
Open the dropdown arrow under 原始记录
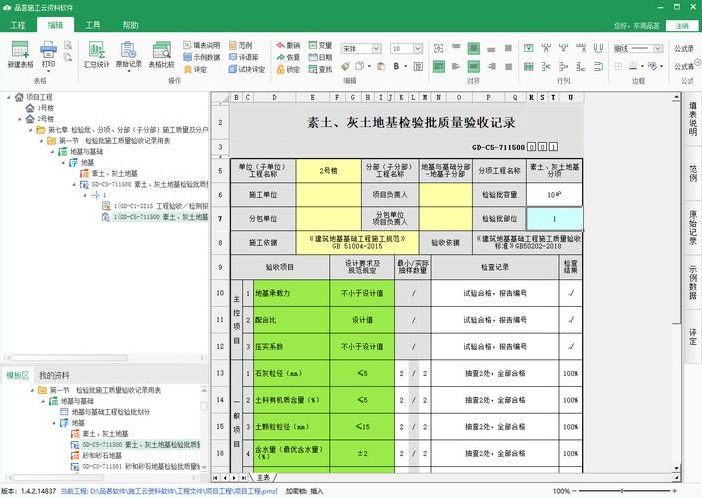tap(128, 71)
